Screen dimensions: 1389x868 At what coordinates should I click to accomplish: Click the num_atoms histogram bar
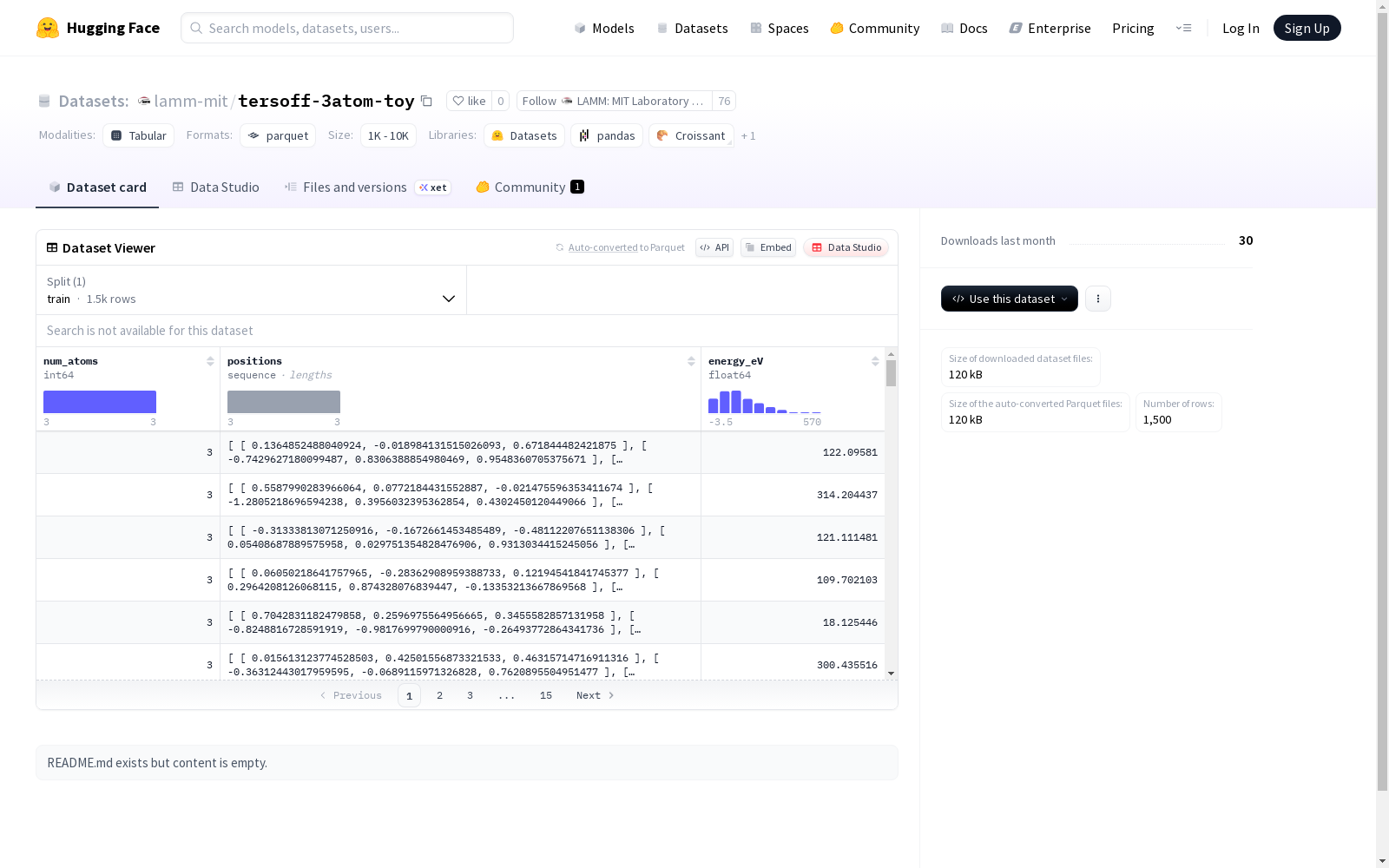pos(100,402)
